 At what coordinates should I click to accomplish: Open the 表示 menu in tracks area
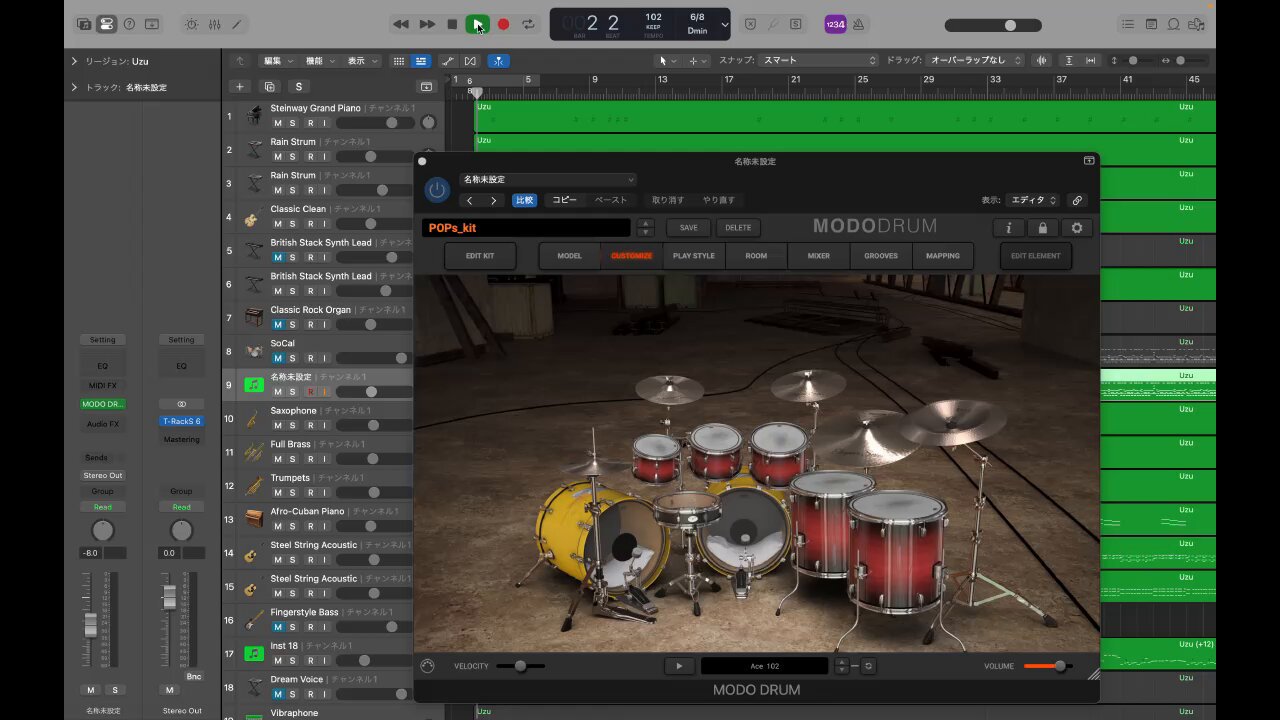pyautogui.click(x=361, y=61)
